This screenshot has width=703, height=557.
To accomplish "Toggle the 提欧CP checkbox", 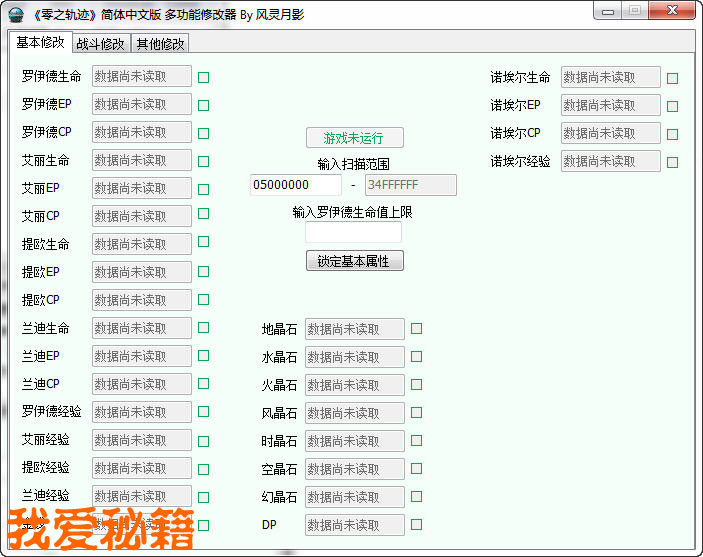I will (203, 299).
